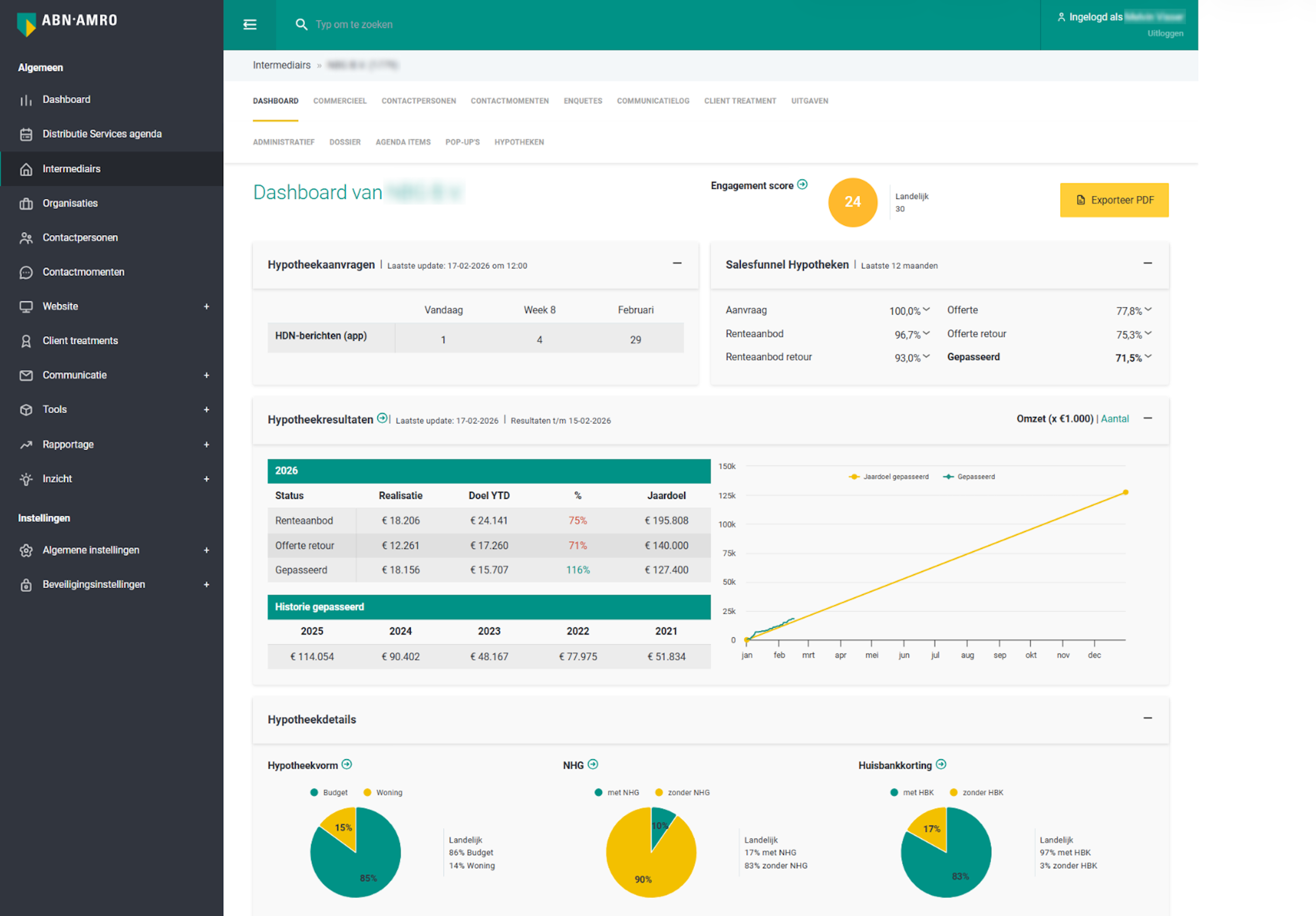Click the Intermediairs breadcrumb link

[281, 65]
